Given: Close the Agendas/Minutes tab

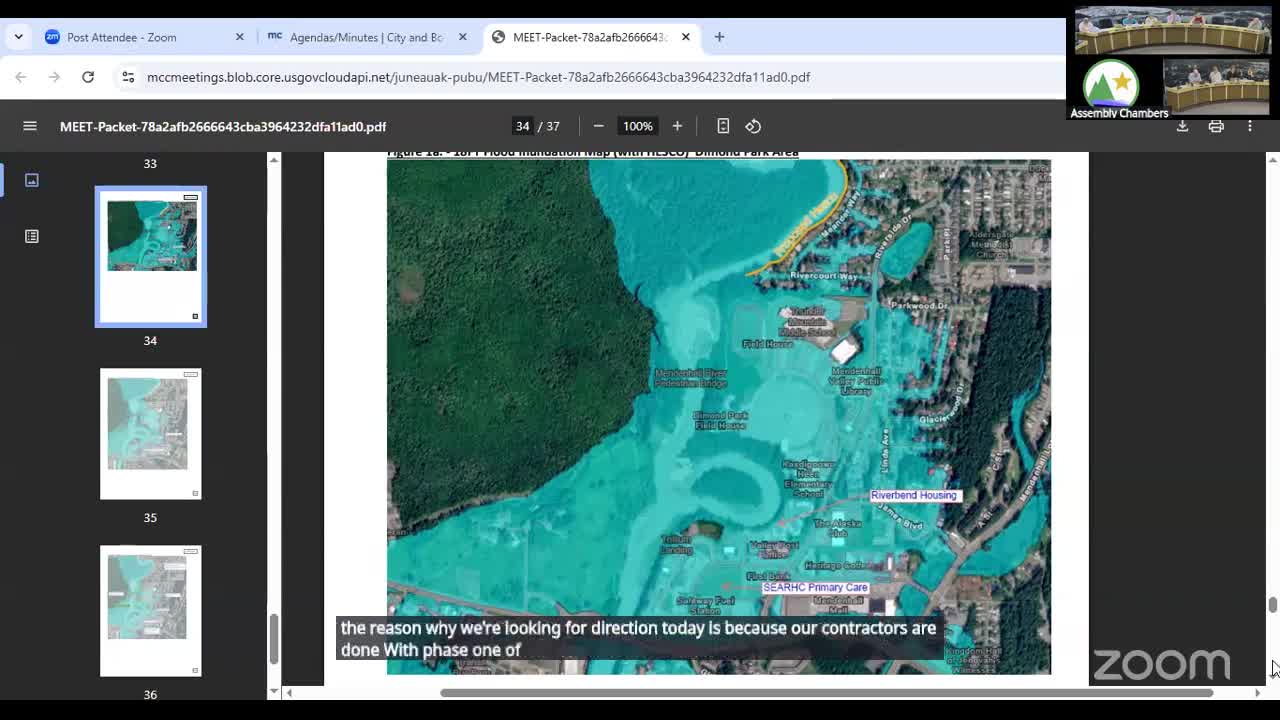Looking at the screenshot, I should pos(462,37).
